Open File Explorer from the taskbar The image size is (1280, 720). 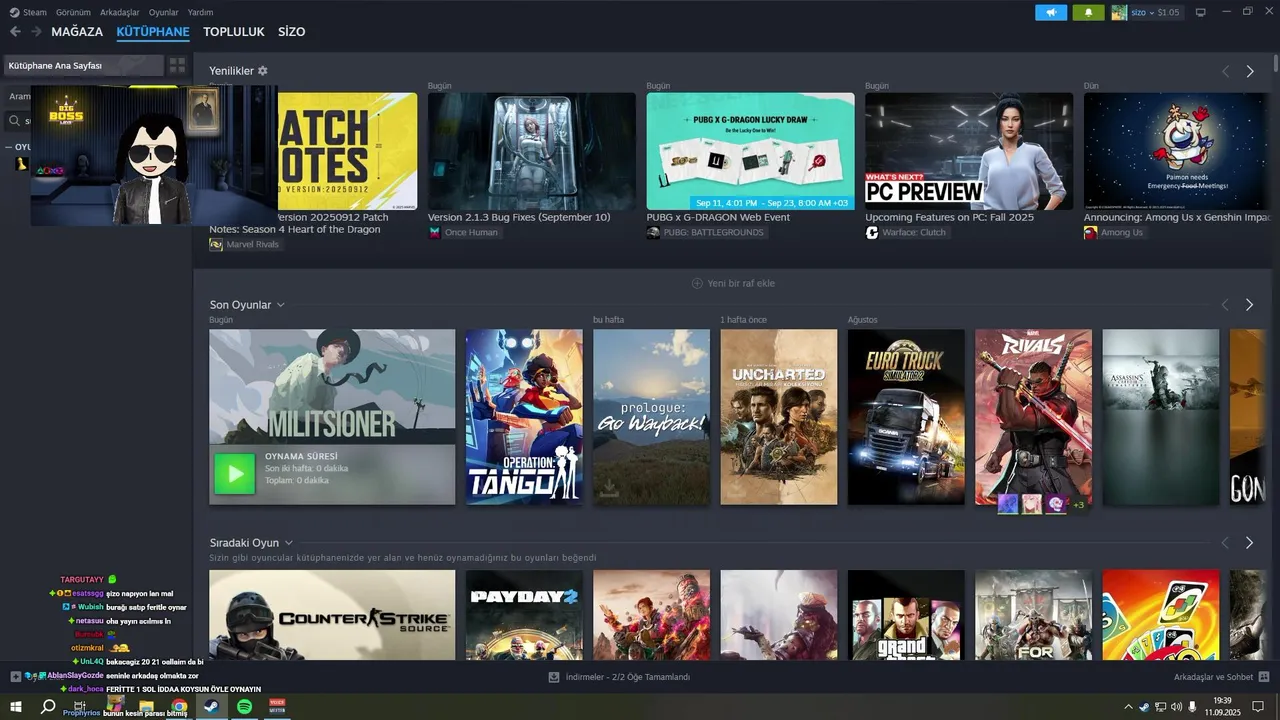146,707
